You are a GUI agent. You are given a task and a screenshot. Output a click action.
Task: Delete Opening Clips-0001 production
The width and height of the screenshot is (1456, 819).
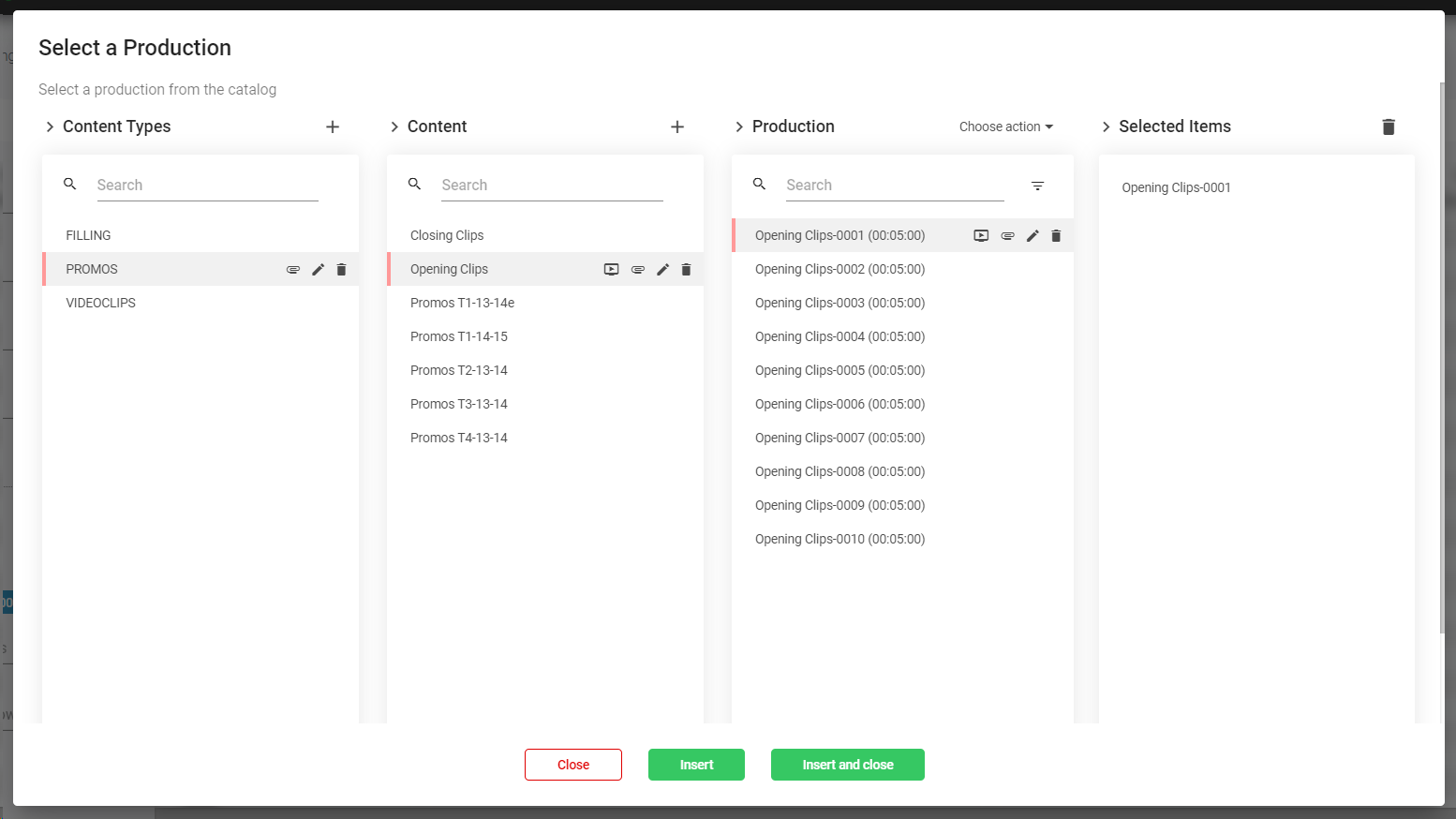1056,236
